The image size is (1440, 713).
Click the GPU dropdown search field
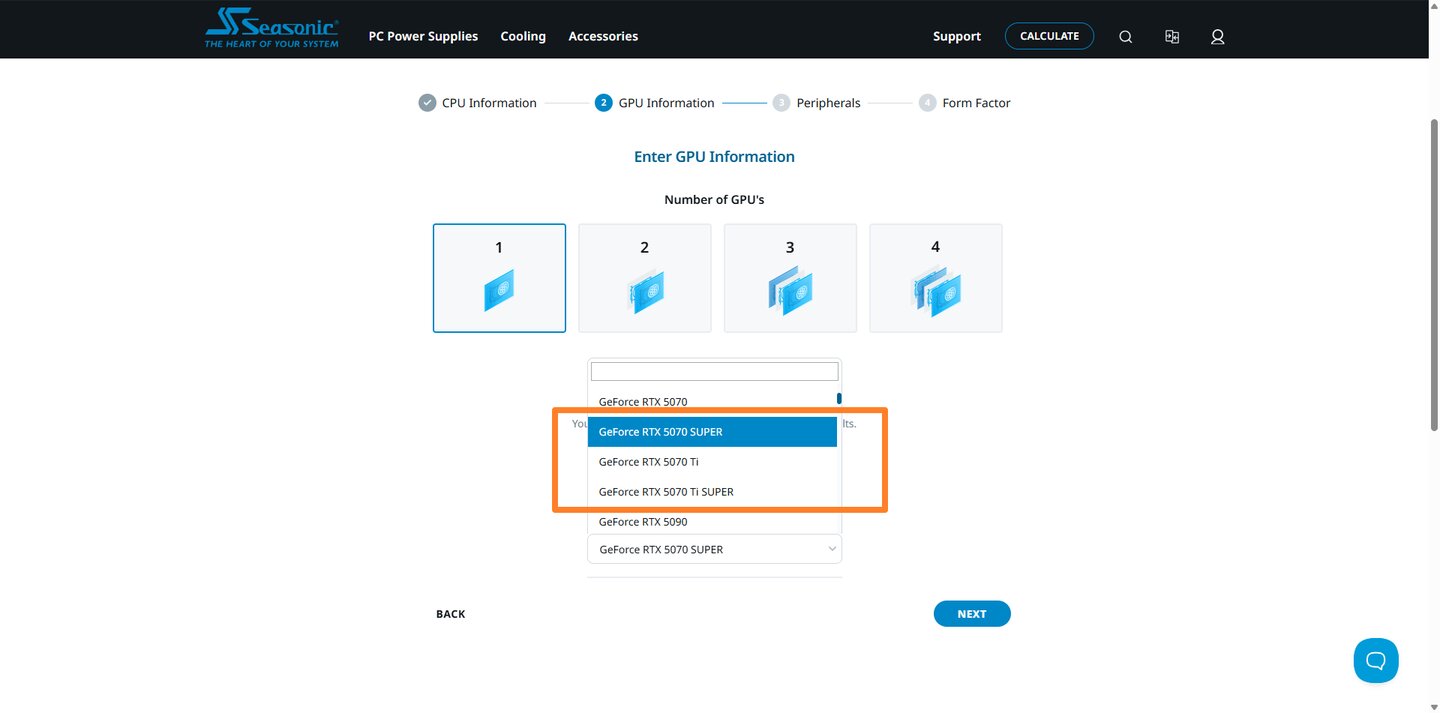(x=714, y=372)
